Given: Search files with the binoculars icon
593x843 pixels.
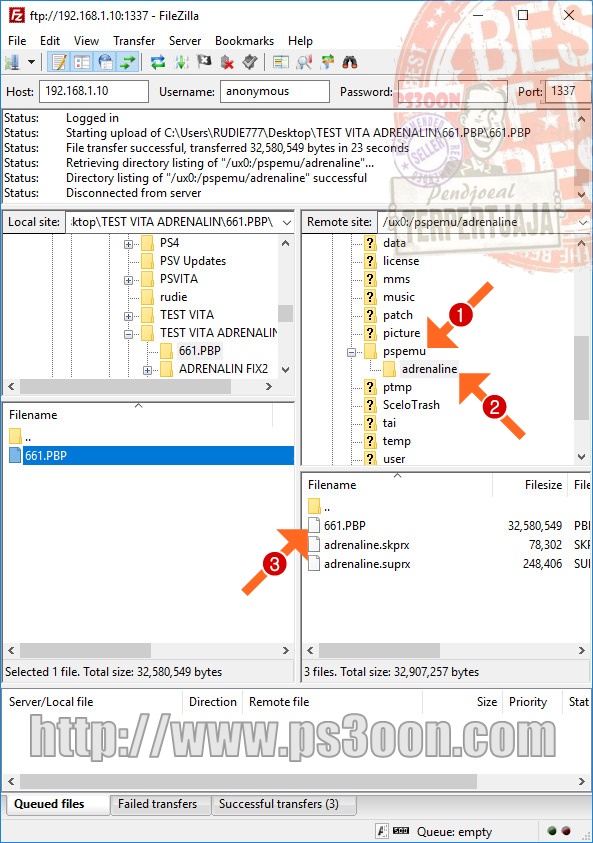Looking at the screenshot, I should [x=351, y=62].
